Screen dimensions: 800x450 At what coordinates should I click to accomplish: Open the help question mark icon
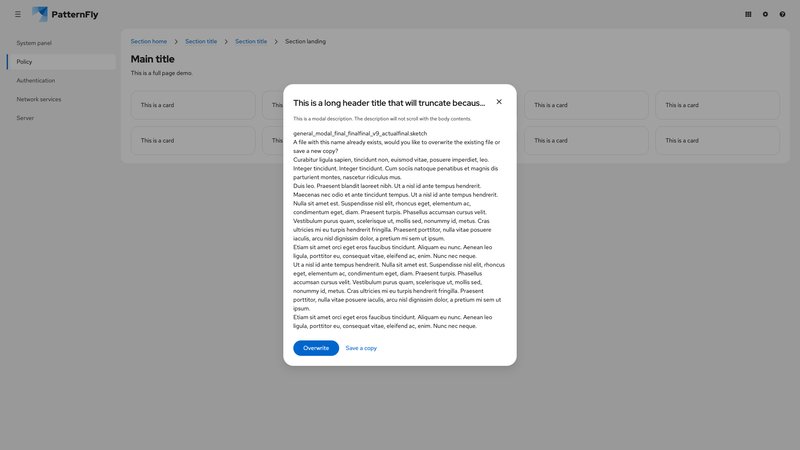click(782, 14)
